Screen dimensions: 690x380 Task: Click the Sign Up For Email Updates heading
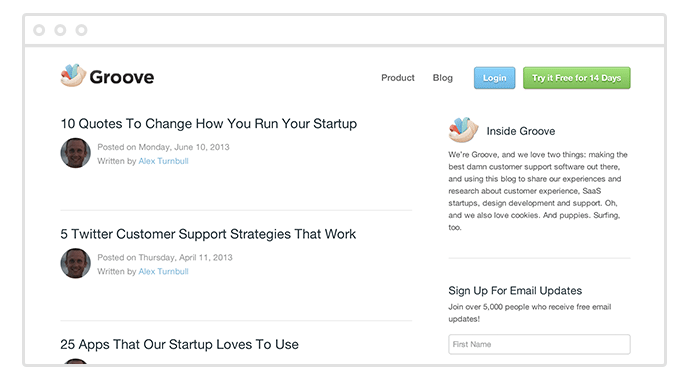pyautogui.click(x=515, y=291)
